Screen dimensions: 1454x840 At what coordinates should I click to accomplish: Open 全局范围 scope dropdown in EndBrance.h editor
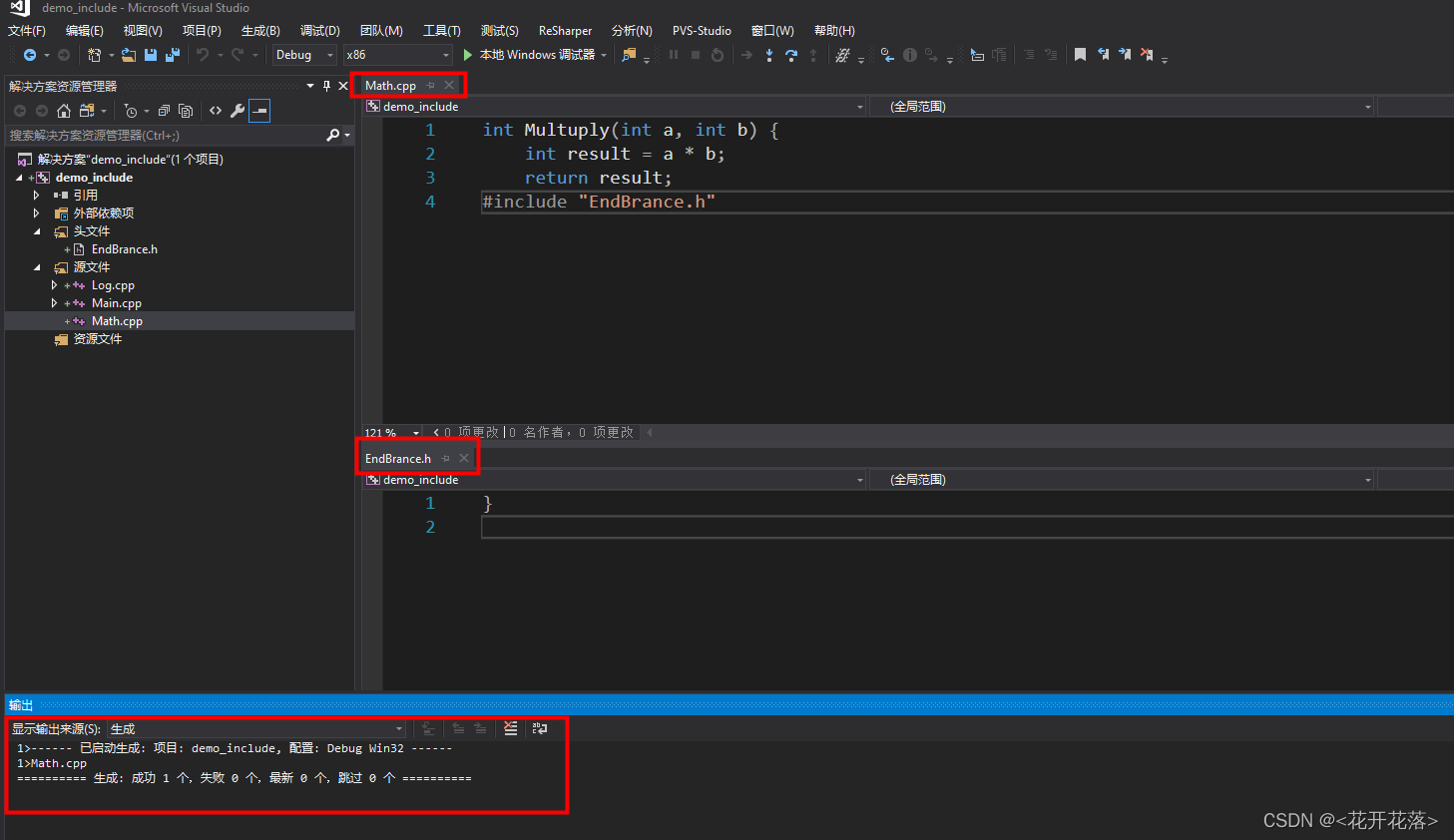[1122, 480]
